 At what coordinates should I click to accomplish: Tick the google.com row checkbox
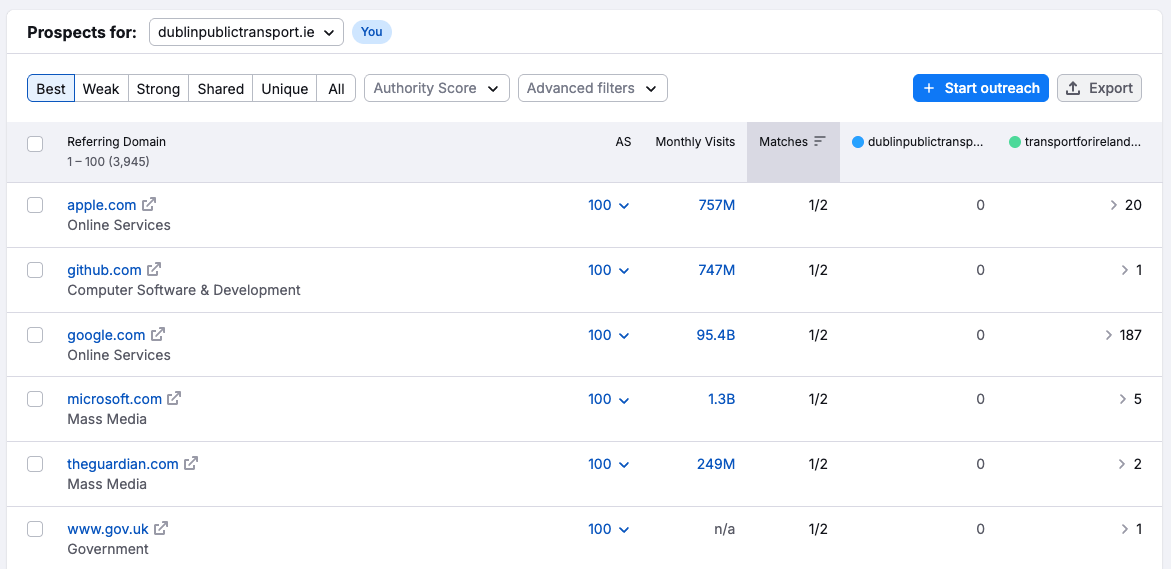click(35, 335)
